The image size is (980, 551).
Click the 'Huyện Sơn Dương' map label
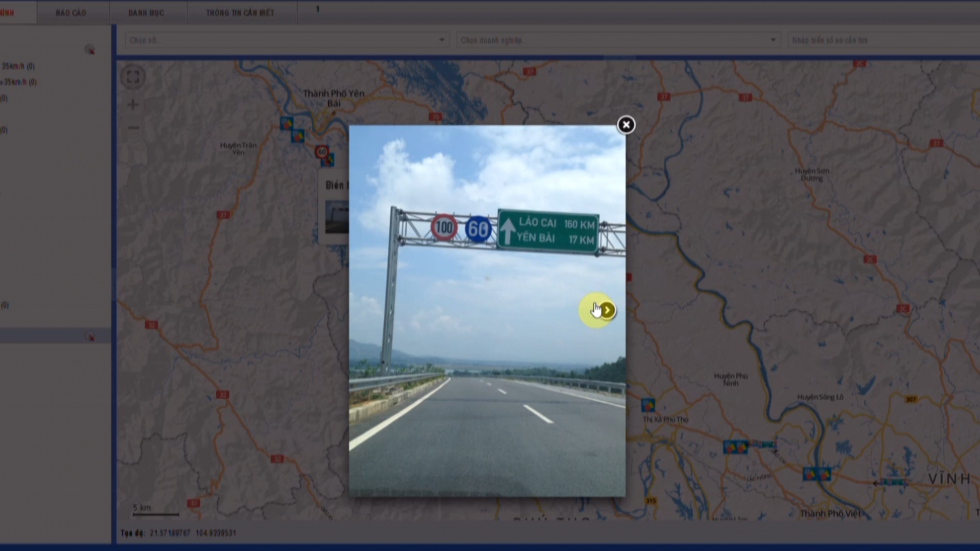(x=812, y=174)
